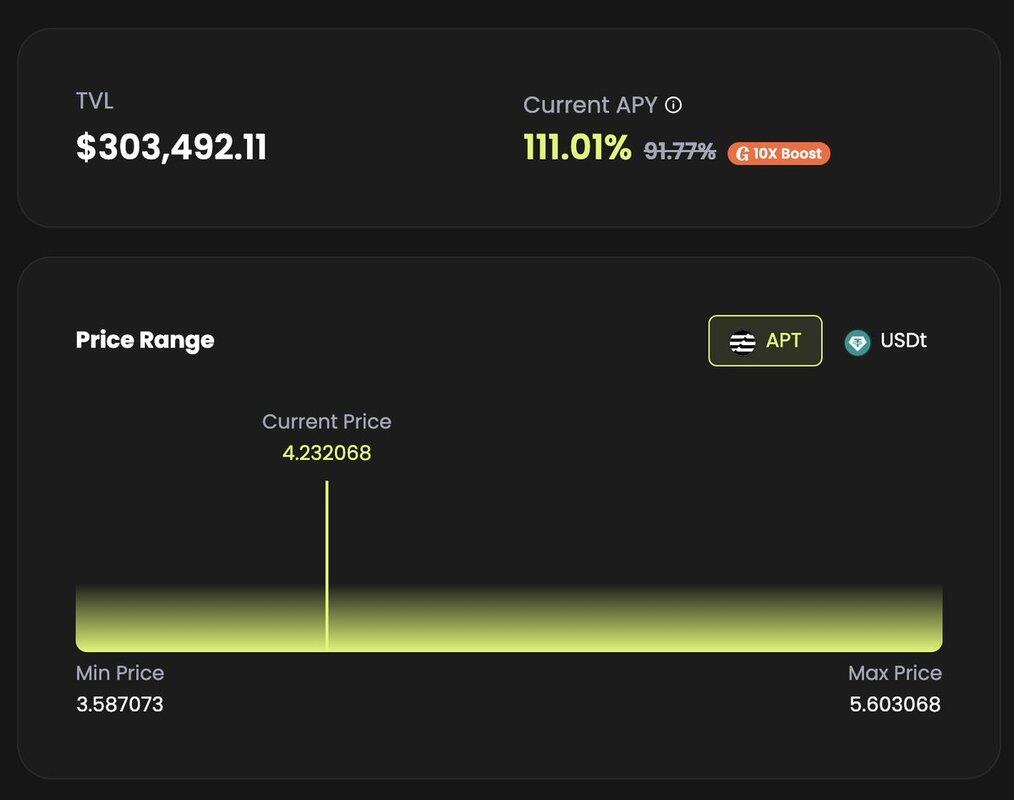The image size is (1014, 800).
Task: Select the APT price denomination toggle
Action: (x=765, y=341)
